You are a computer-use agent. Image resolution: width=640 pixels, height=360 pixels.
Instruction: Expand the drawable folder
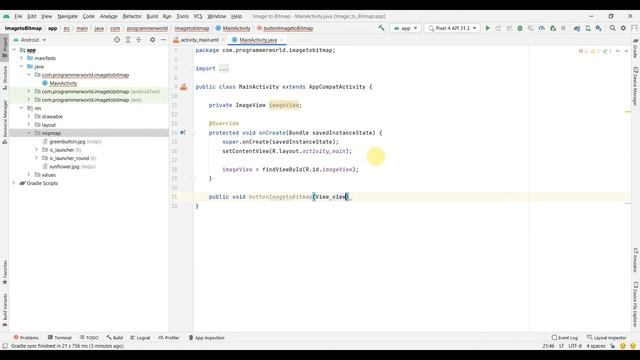pos(29,116)
